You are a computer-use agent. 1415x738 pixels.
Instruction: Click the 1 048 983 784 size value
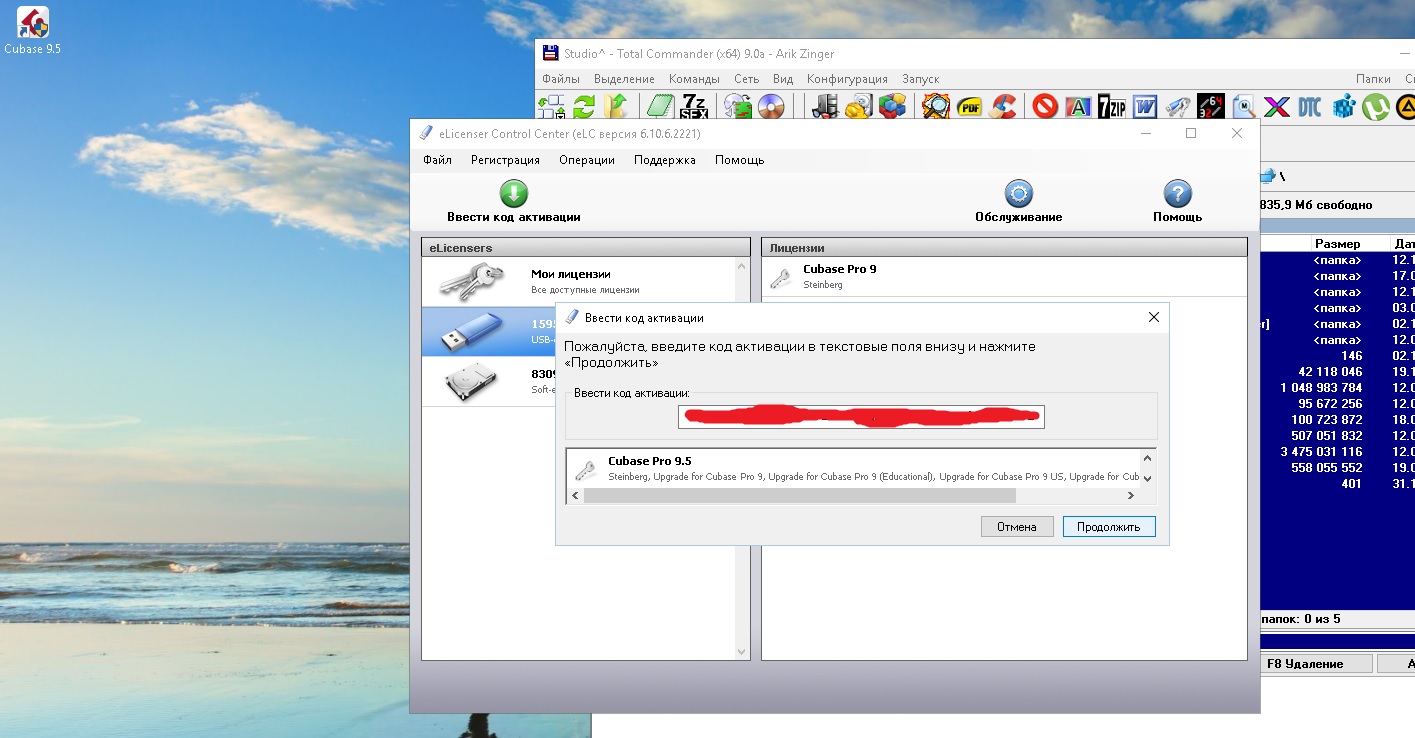[1320, 388]
